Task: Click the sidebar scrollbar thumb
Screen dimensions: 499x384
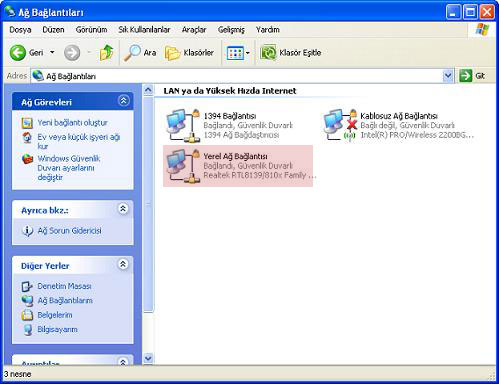Action: tap(148, 205)
